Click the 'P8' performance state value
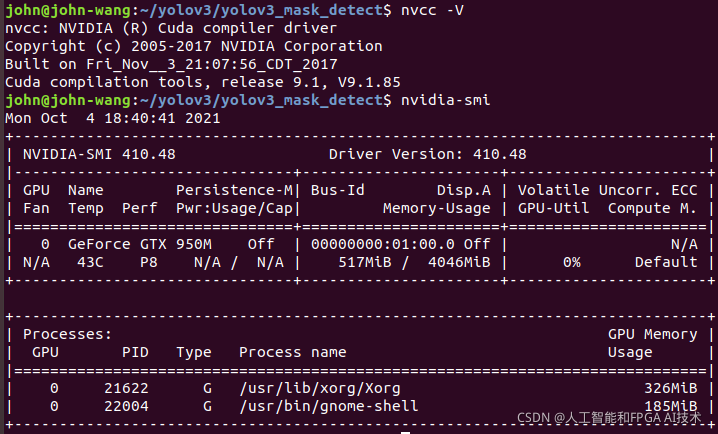Image resolution: width=718 pixels, height=434 pixels. 149,262
